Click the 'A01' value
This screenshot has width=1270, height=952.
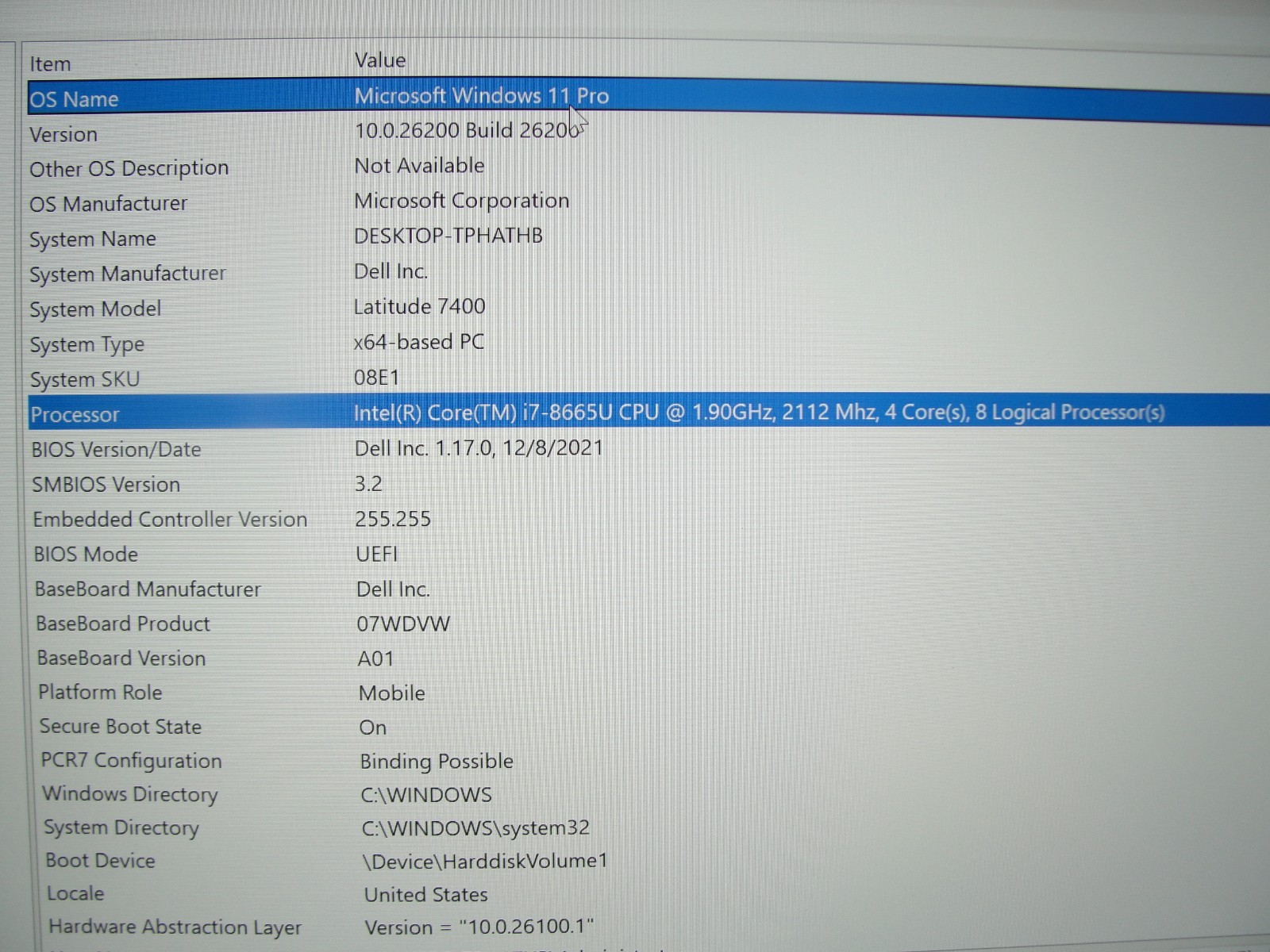pyautogui.click(x=375, y=658)
